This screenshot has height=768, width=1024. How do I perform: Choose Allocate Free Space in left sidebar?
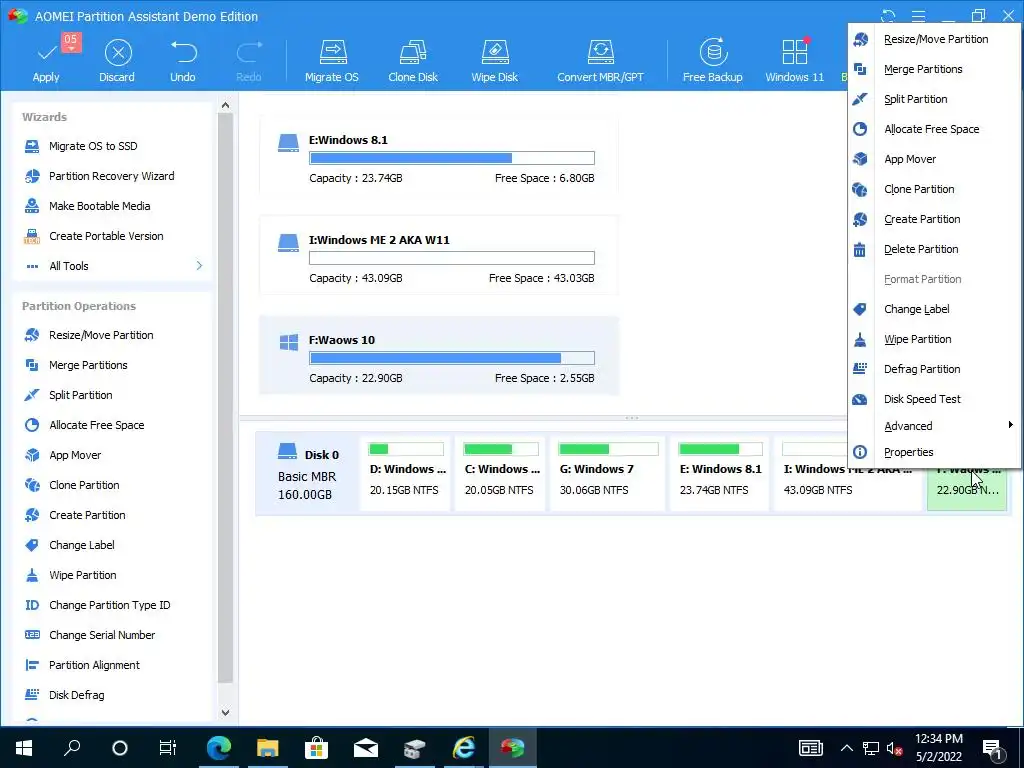tap(97, 425)
